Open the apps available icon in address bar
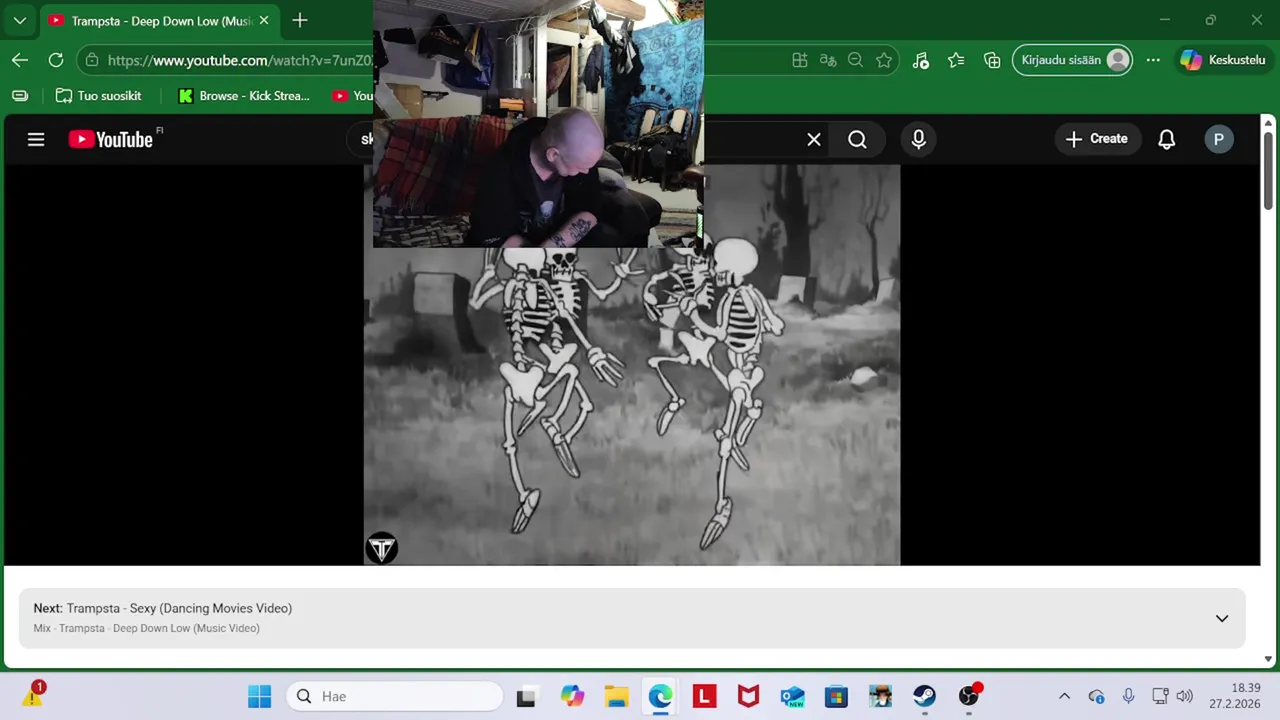1280x720 pixels. pyautogui.click(x=800, y=60)
